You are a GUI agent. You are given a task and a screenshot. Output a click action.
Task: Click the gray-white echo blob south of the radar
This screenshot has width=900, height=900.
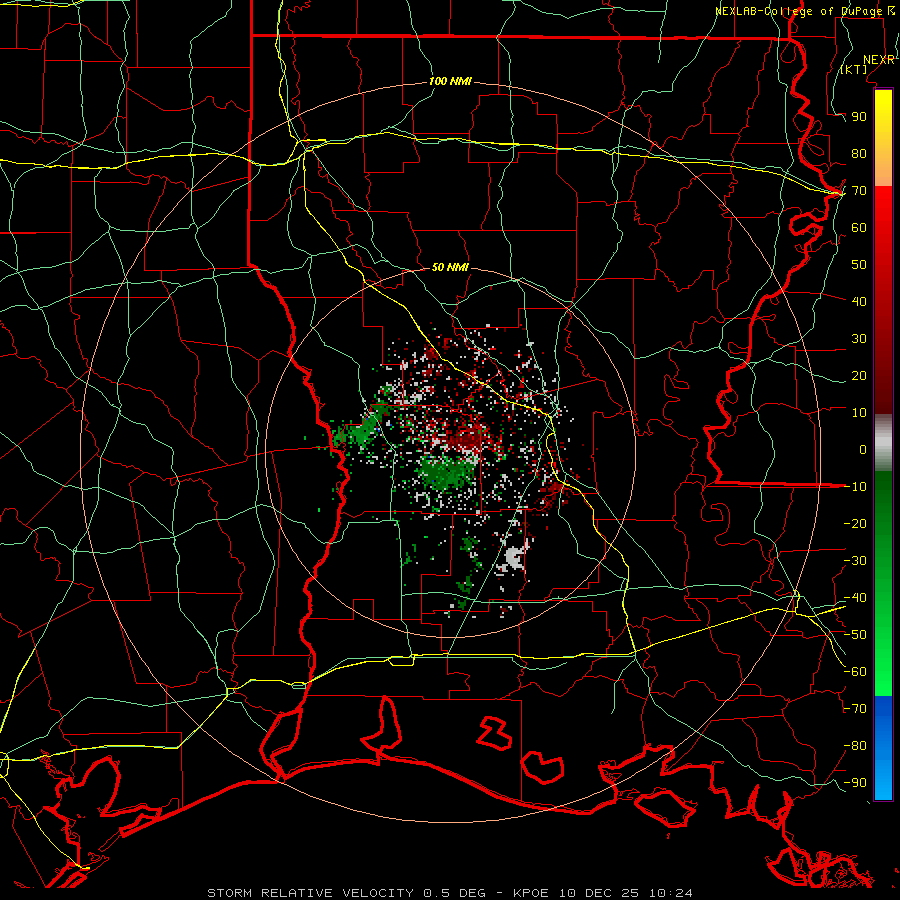(515, 557)
